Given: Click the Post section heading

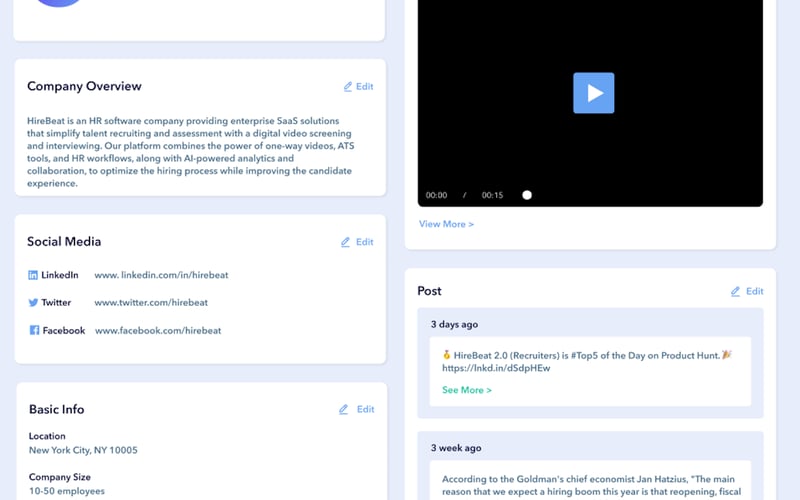Looking at the screenshot, I should point(430,291).
